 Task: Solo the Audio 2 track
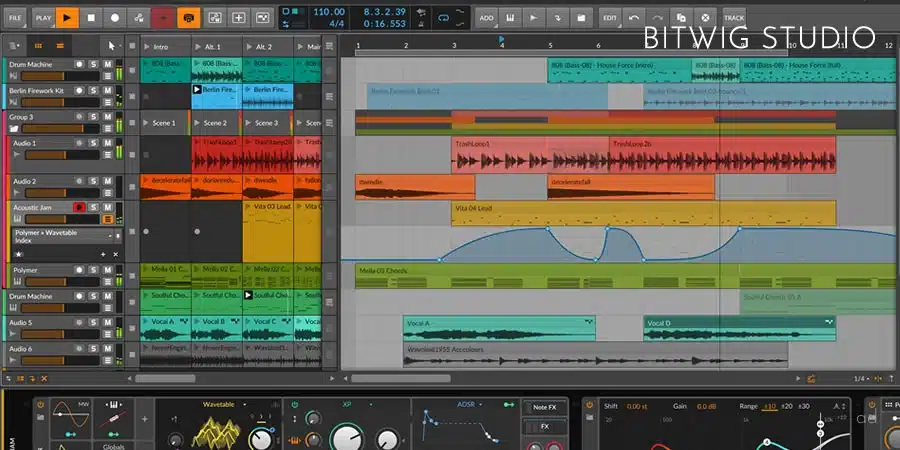pos(93,181)
